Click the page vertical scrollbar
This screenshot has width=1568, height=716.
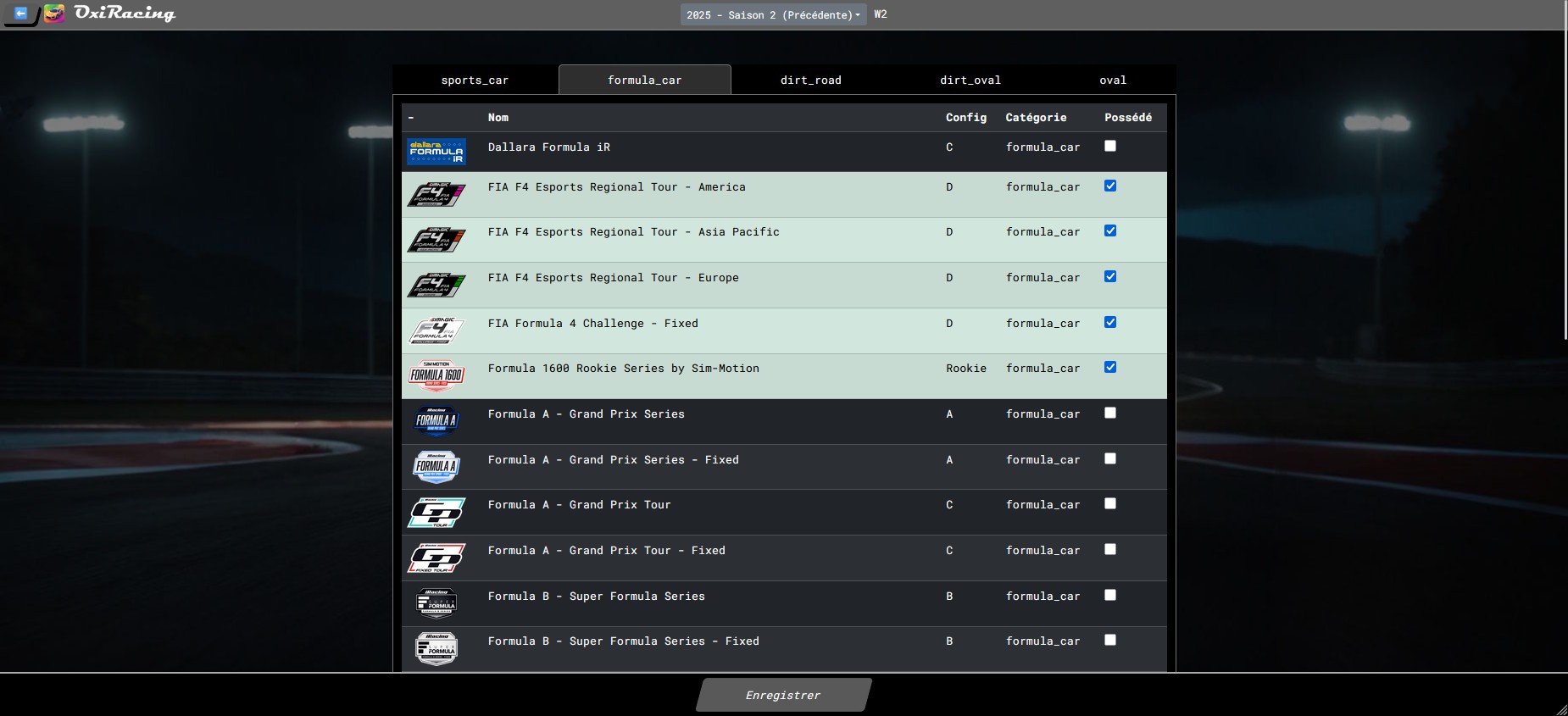point(1565,169)
